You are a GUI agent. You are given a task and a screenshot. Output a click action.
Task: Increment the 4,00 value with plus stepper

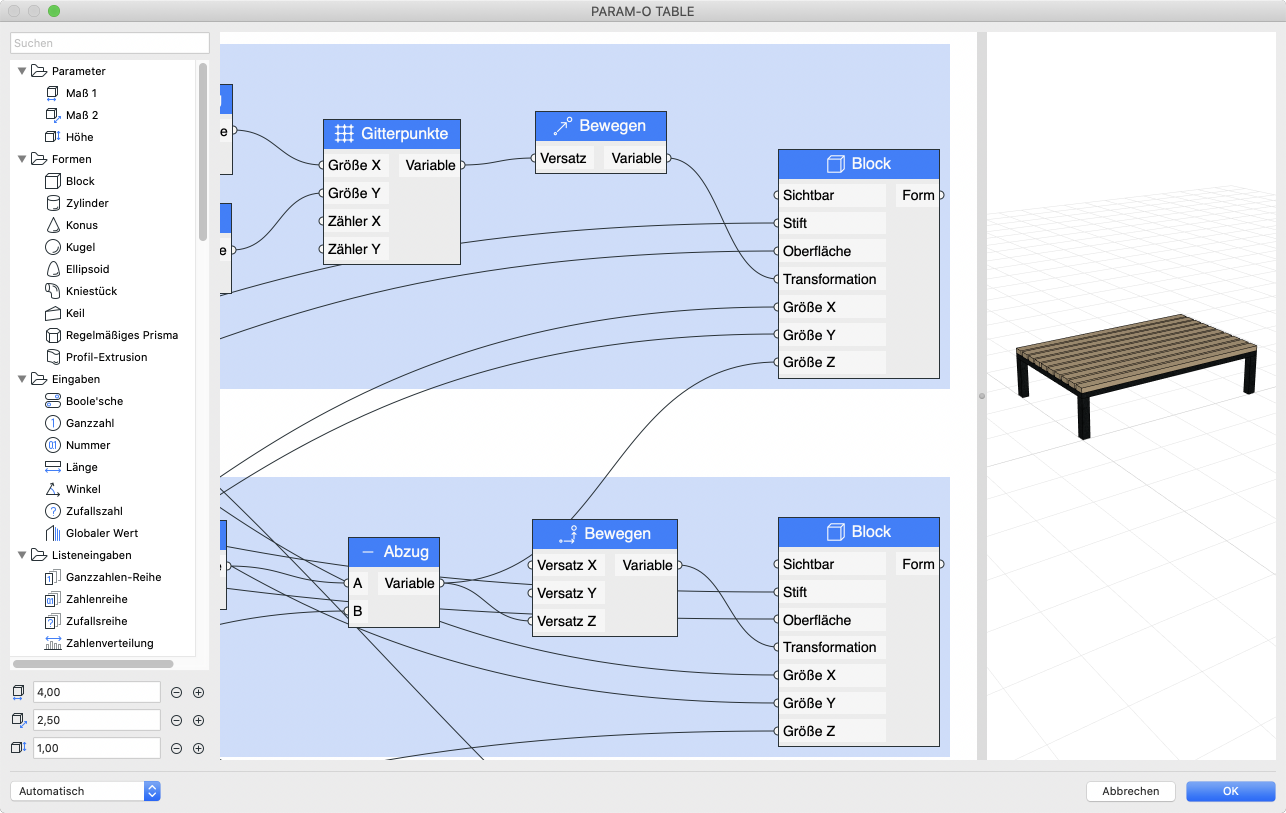click(x=198, y=692)
